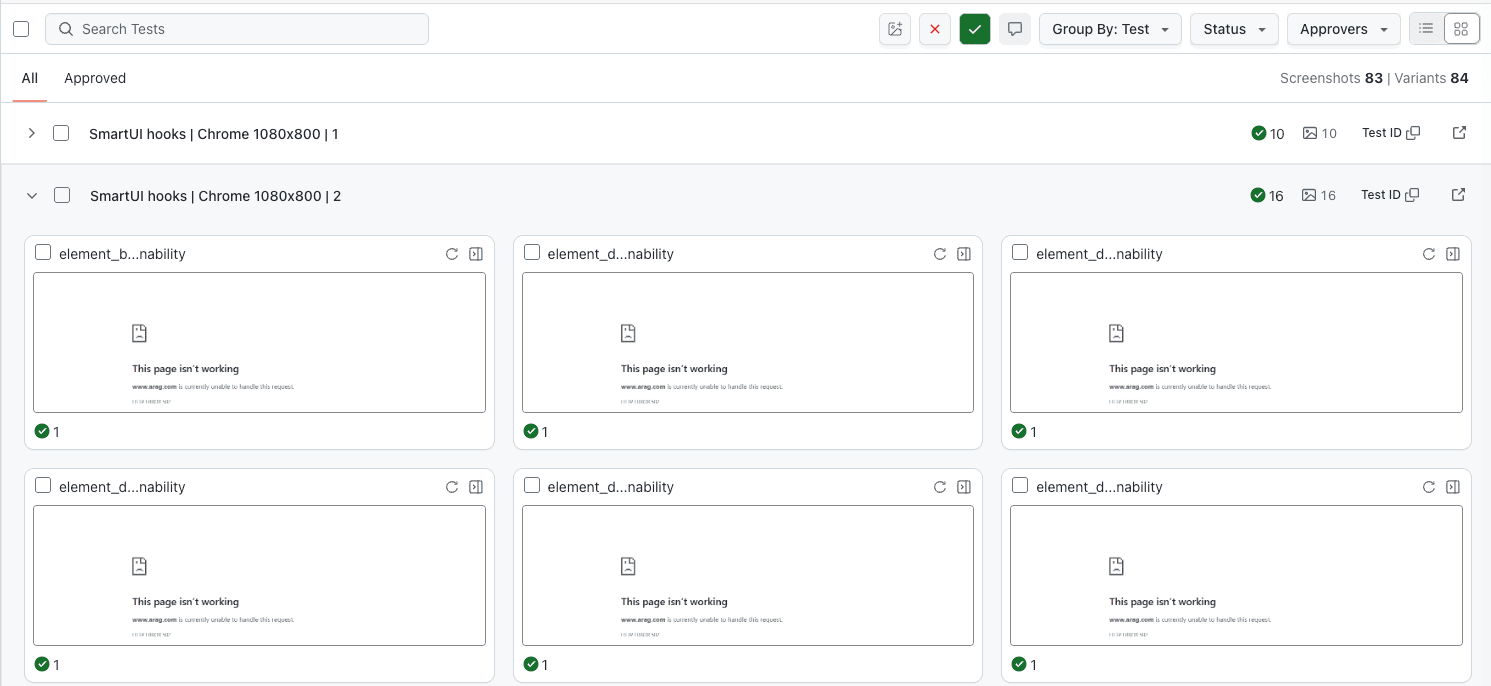This screenshot has height=686, width=1491.
Task: Open the Status filter dropdown
Action: click(1234, 29)
